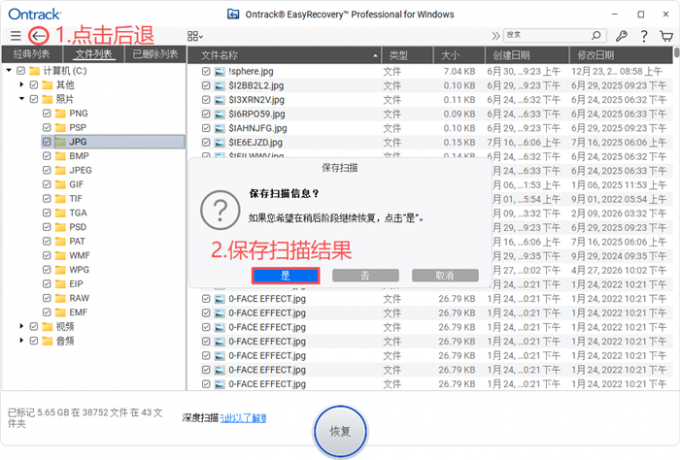Select the 0.15 KB size cell

pyautogui.click(x=459, y=142)
